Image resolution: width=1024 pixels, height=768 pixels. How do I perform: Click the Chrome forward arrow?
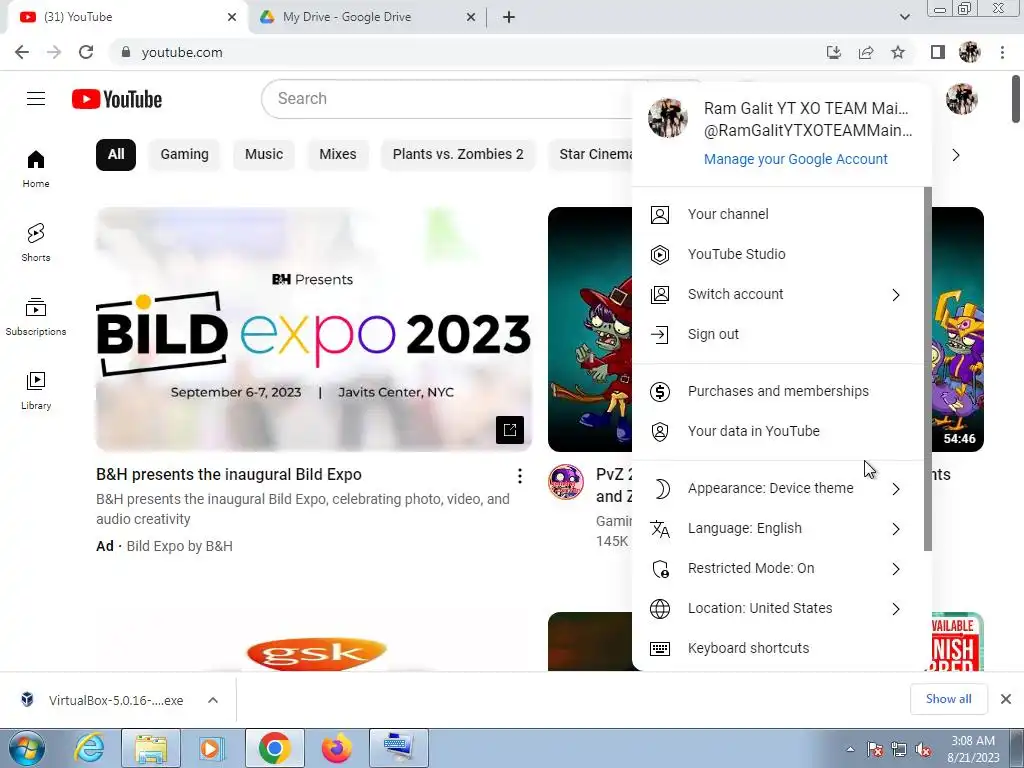54,52
